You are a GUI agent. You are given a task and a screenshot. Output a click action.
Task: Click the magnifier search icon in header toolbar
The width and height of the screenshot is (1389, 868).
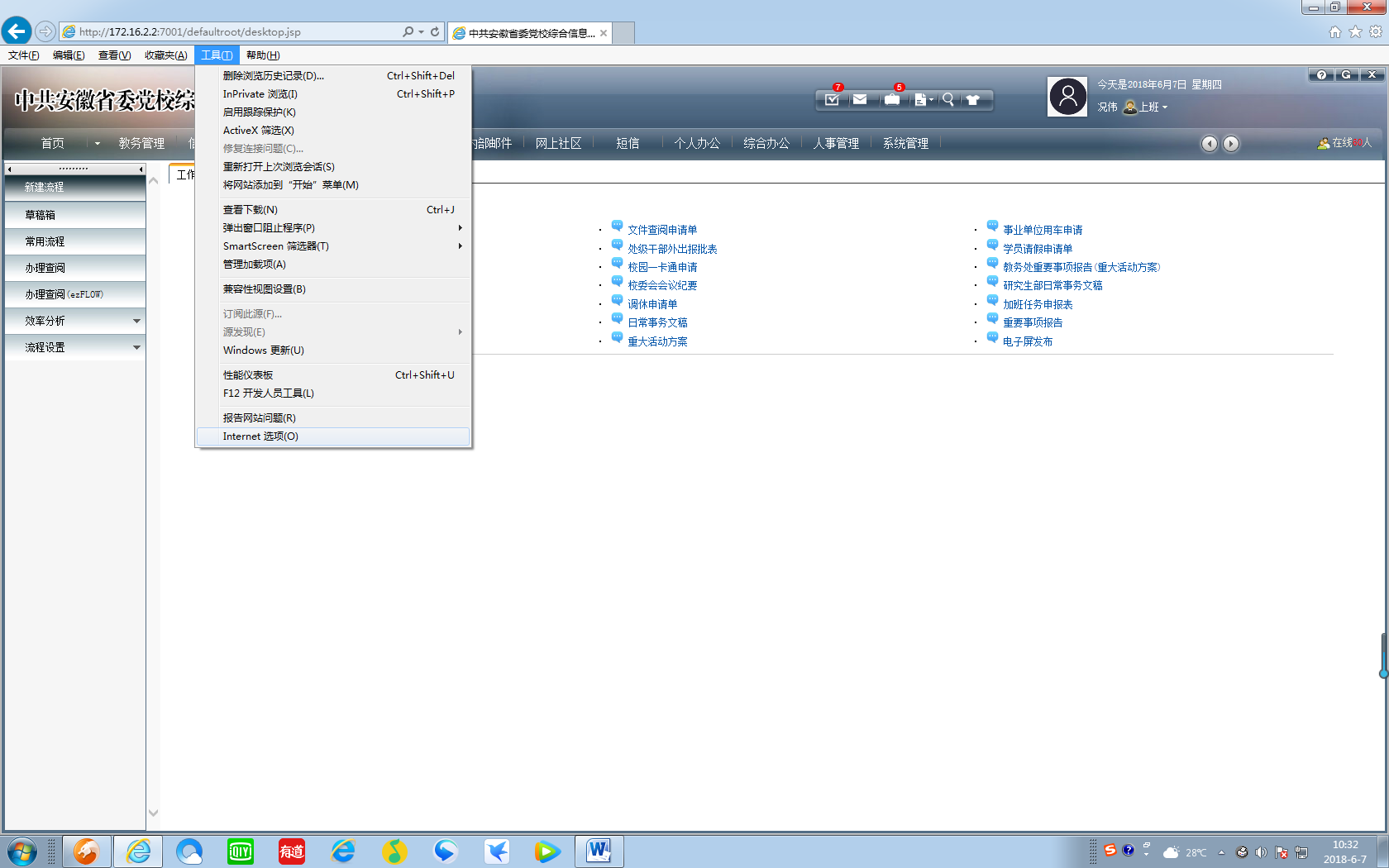pos(948,100)
